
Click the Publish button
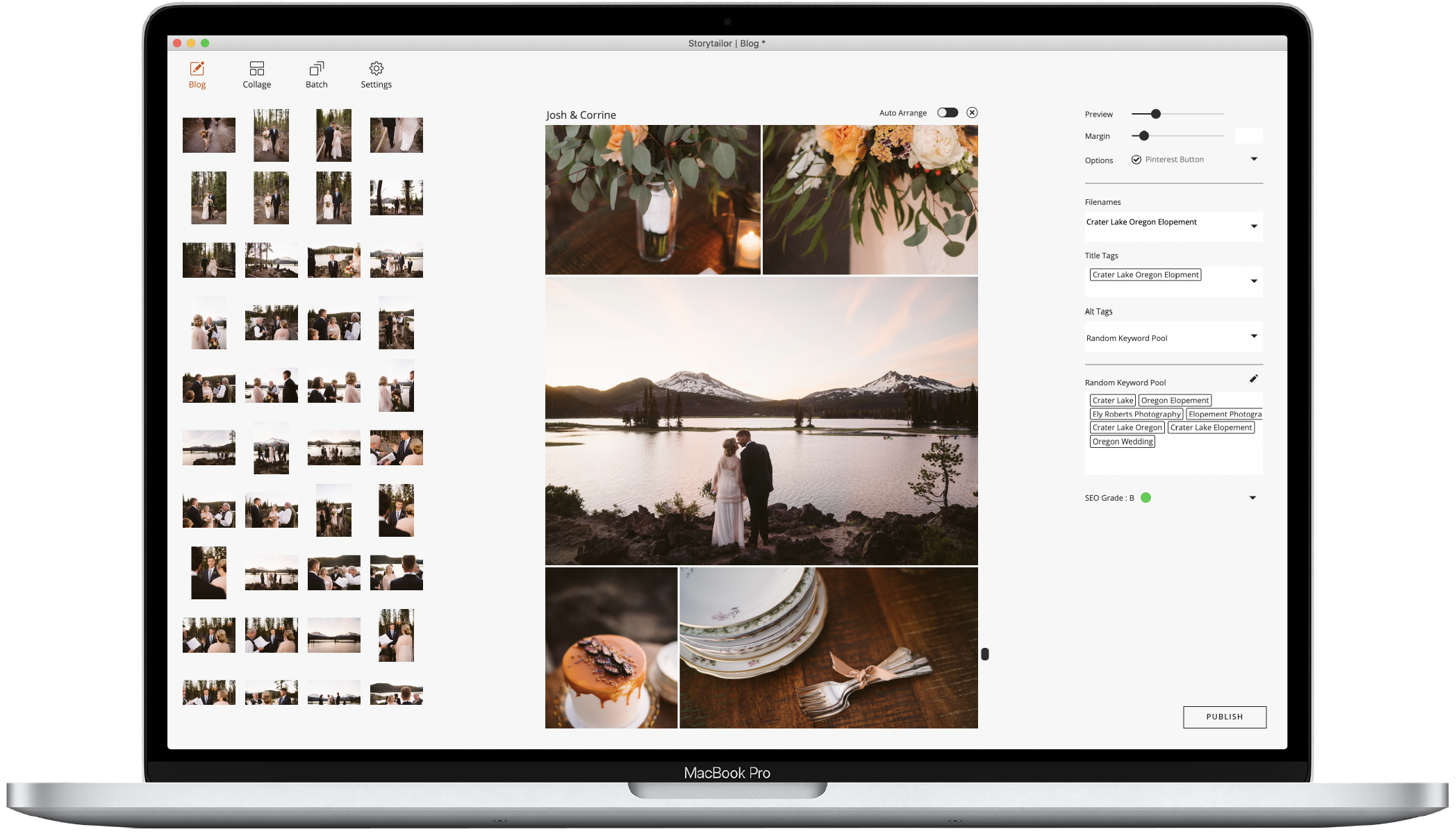coord(1224,717)
